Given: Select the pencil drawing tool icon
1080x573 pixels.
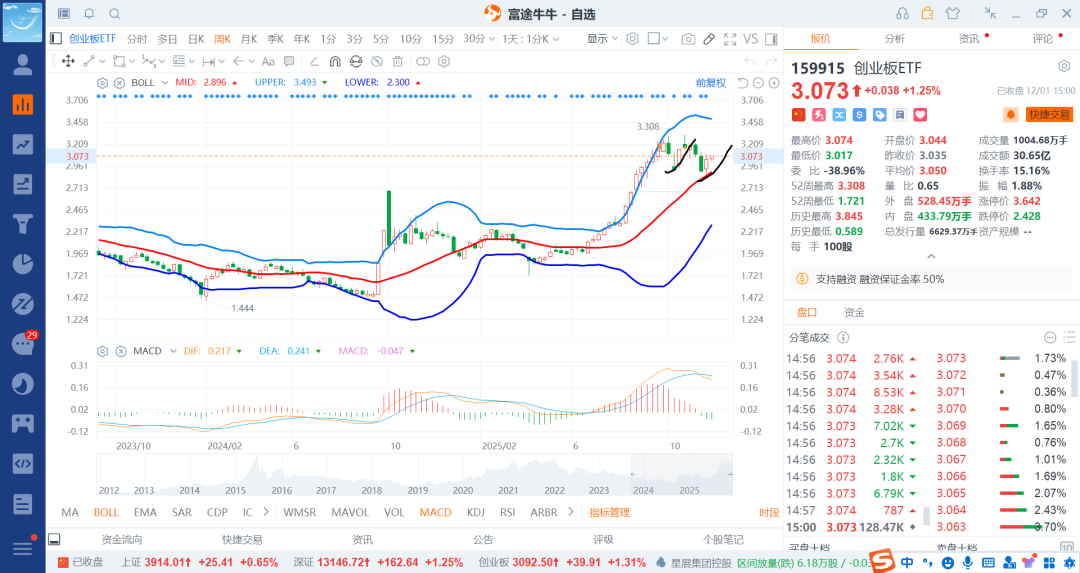Looking at the screenshot, I should [x=709, y=39].
